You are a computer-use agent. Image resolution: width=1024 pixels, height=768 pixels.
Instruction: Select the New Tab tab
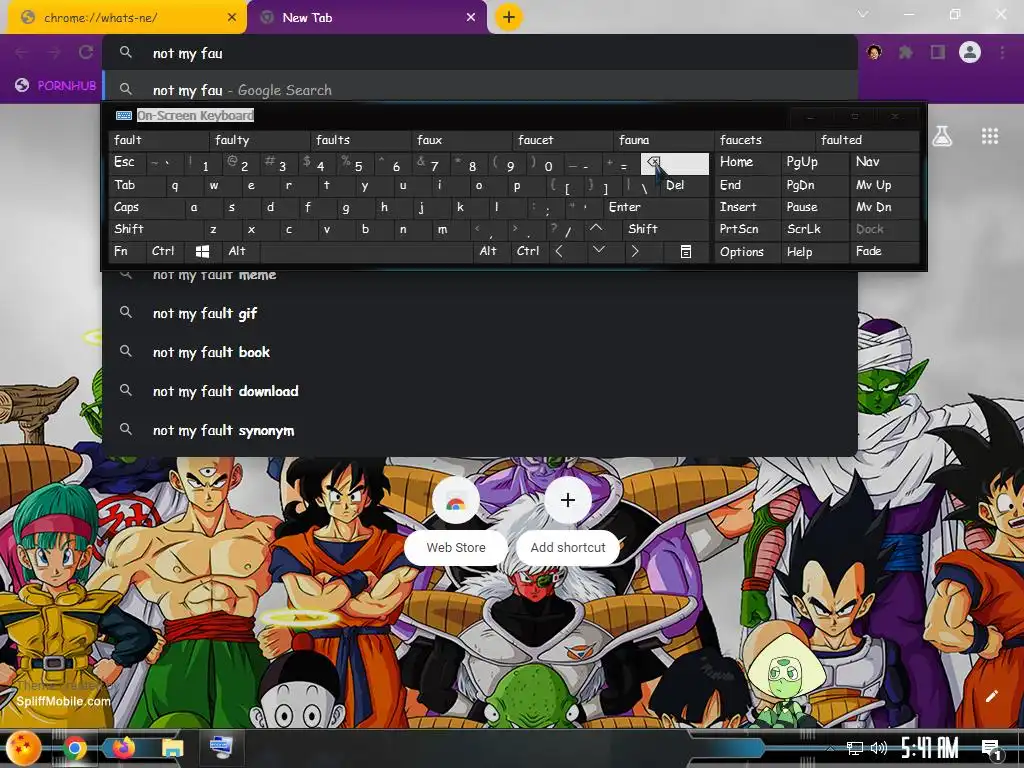[367, 18]
